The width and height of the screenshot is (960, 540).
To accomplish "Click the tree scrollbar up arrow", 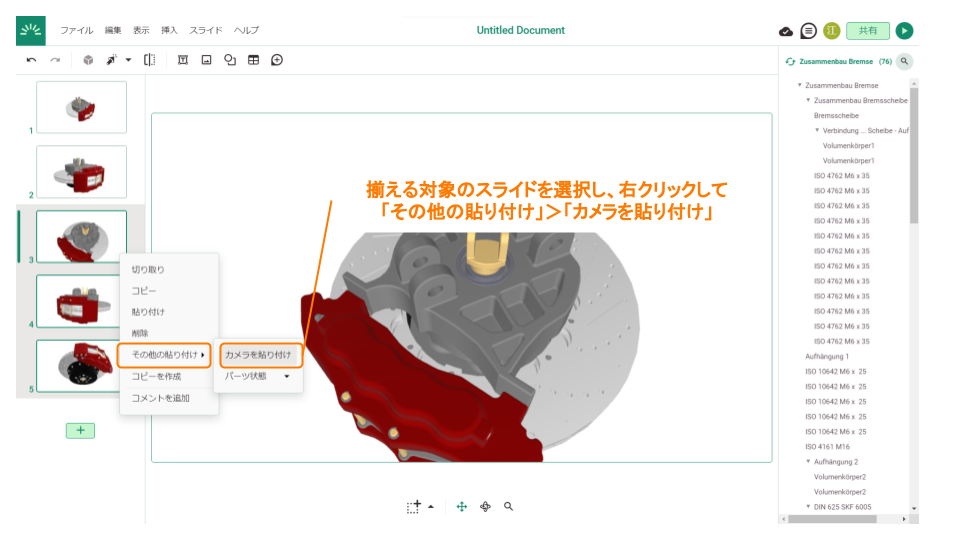I will coord(914,83).
